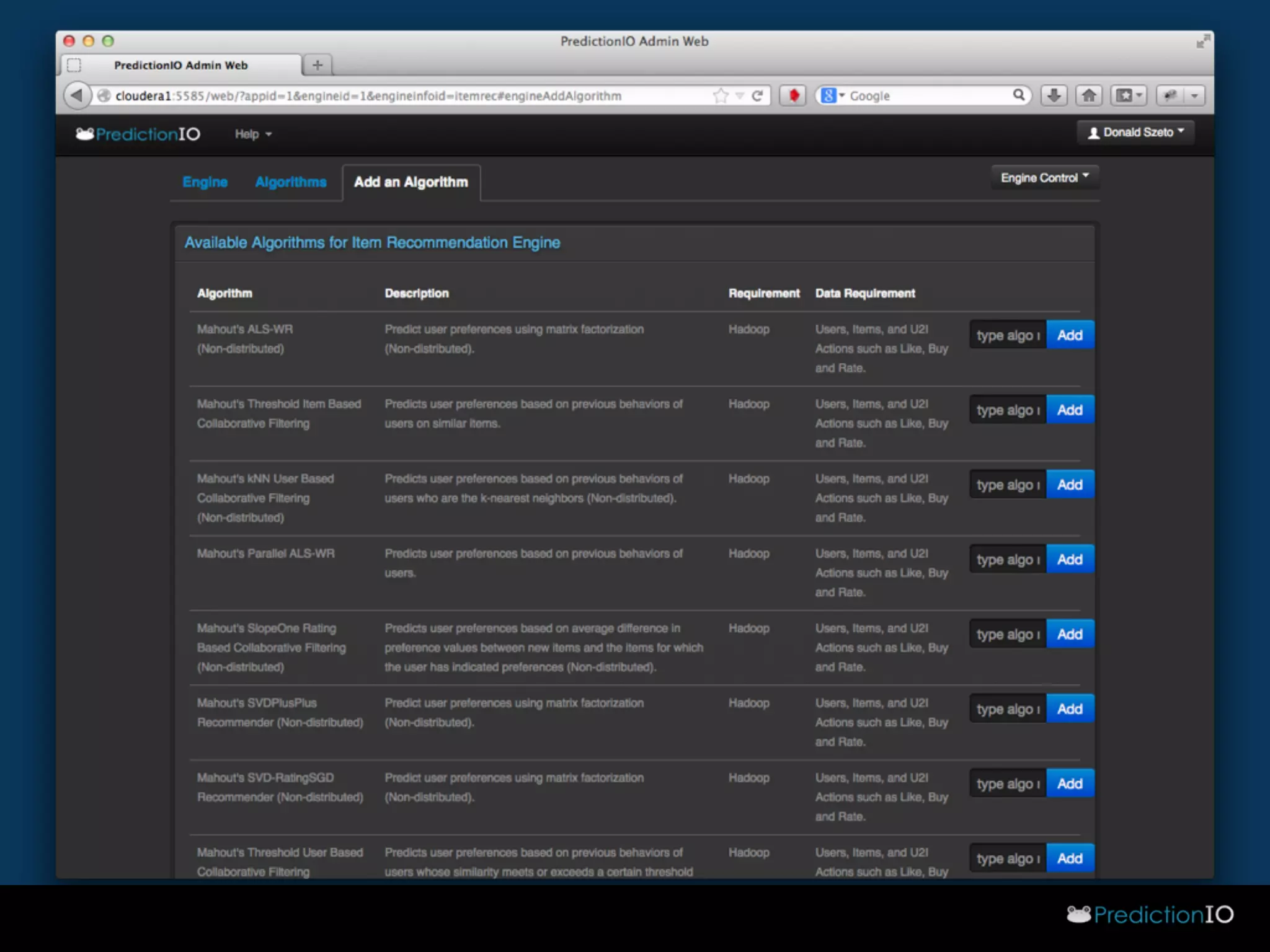
Task: Select the PredictionIO Admin Web browser tab
Action: (181, 65)
